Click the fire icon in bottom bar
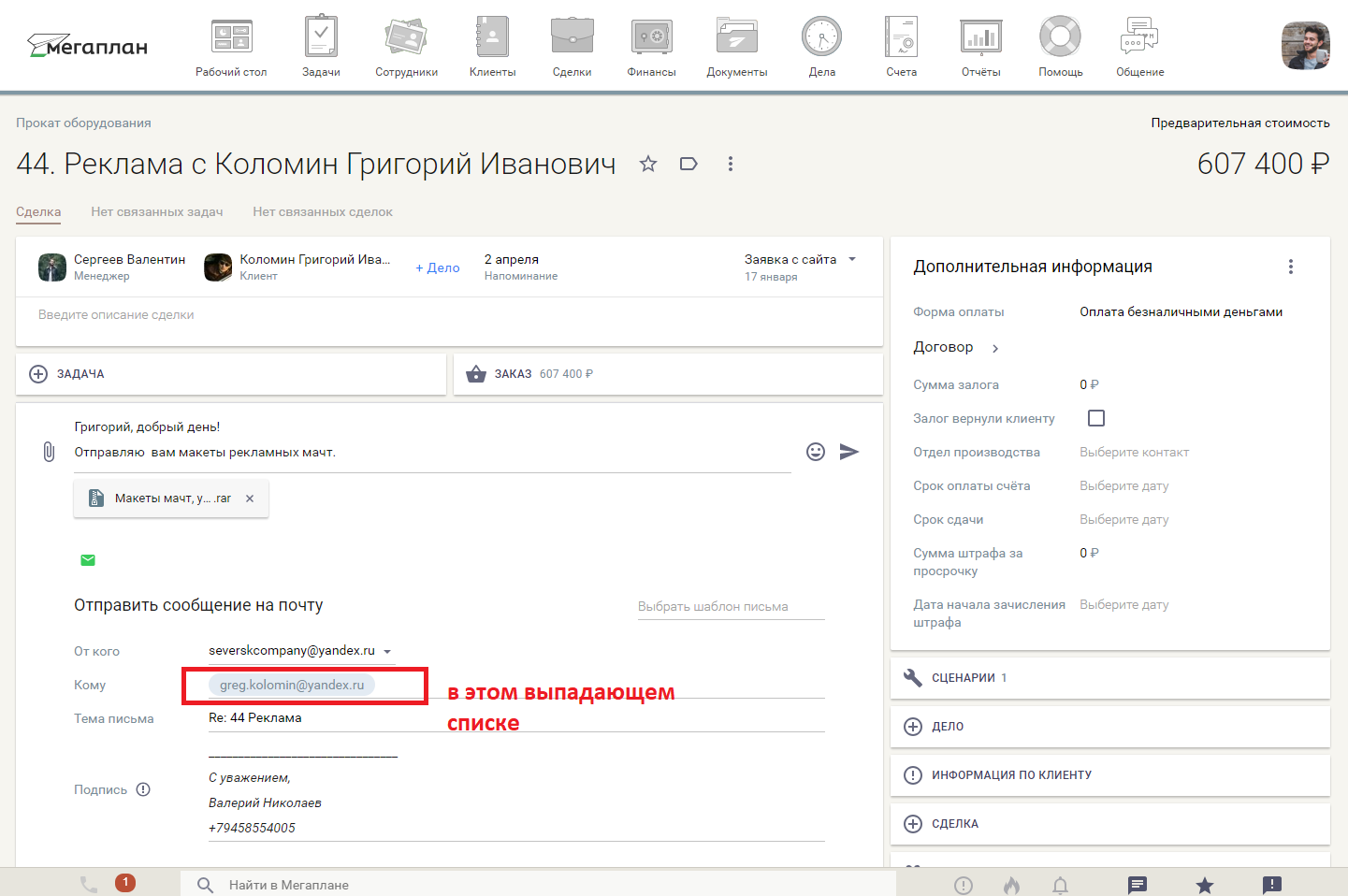1348x896 pixels. coord(1011,885)
